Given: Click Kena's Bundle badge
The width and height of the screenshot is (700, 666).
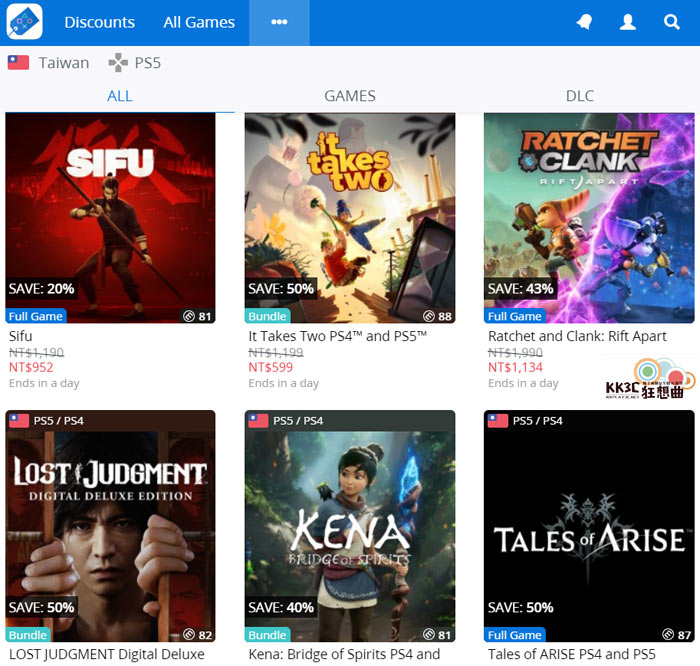Looking at the screenshot, I should tap(267, 634).
